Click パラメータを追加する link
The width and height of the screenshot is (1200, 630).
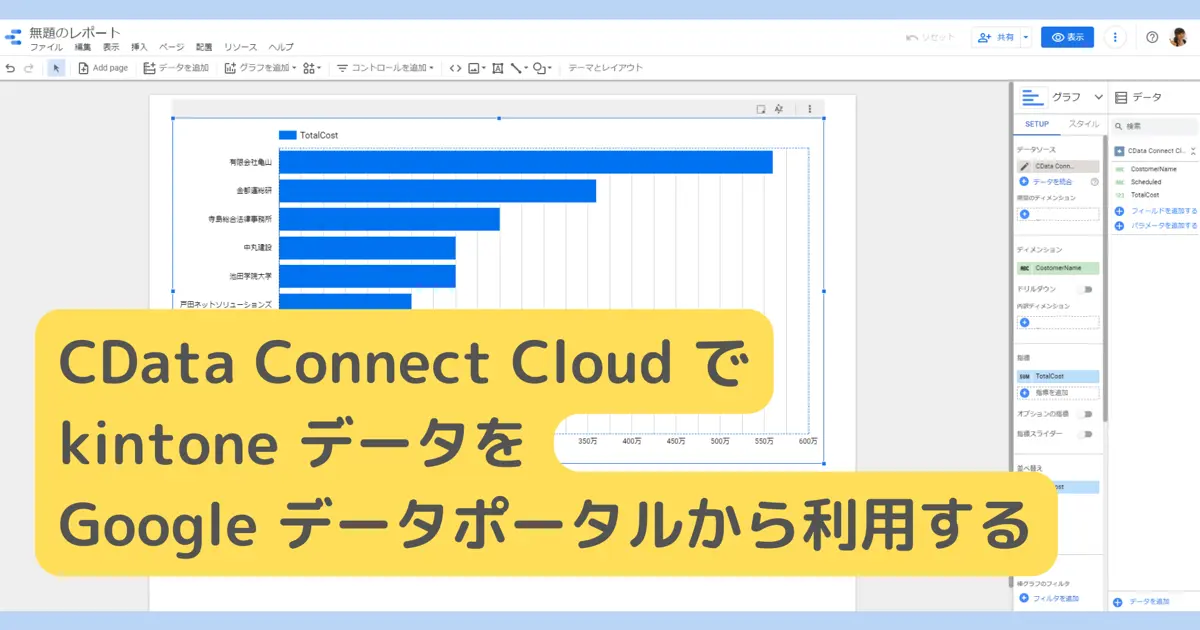[1164, 226]
